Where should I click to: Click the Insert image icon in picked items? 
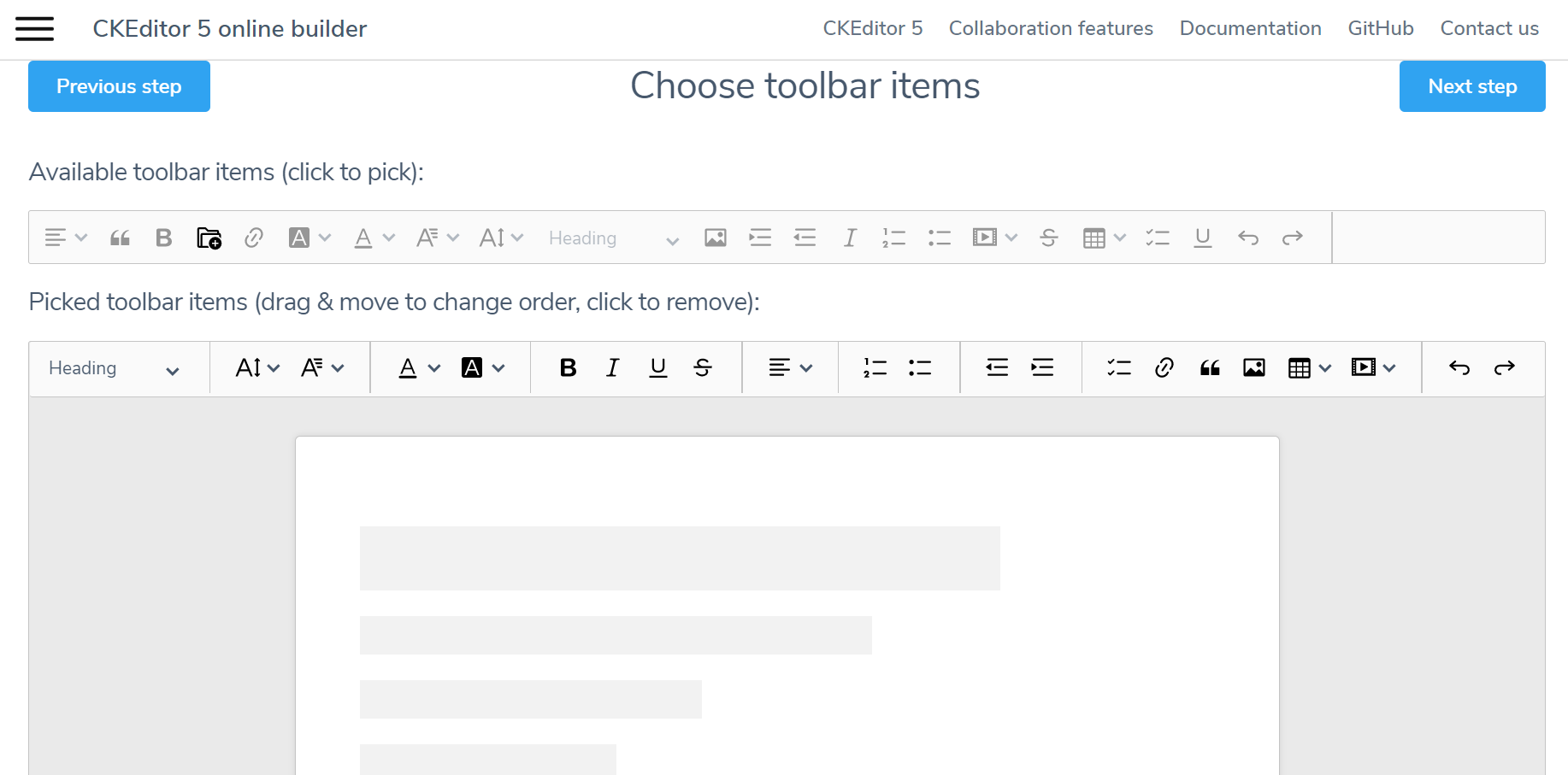(x=1253, y=367)
